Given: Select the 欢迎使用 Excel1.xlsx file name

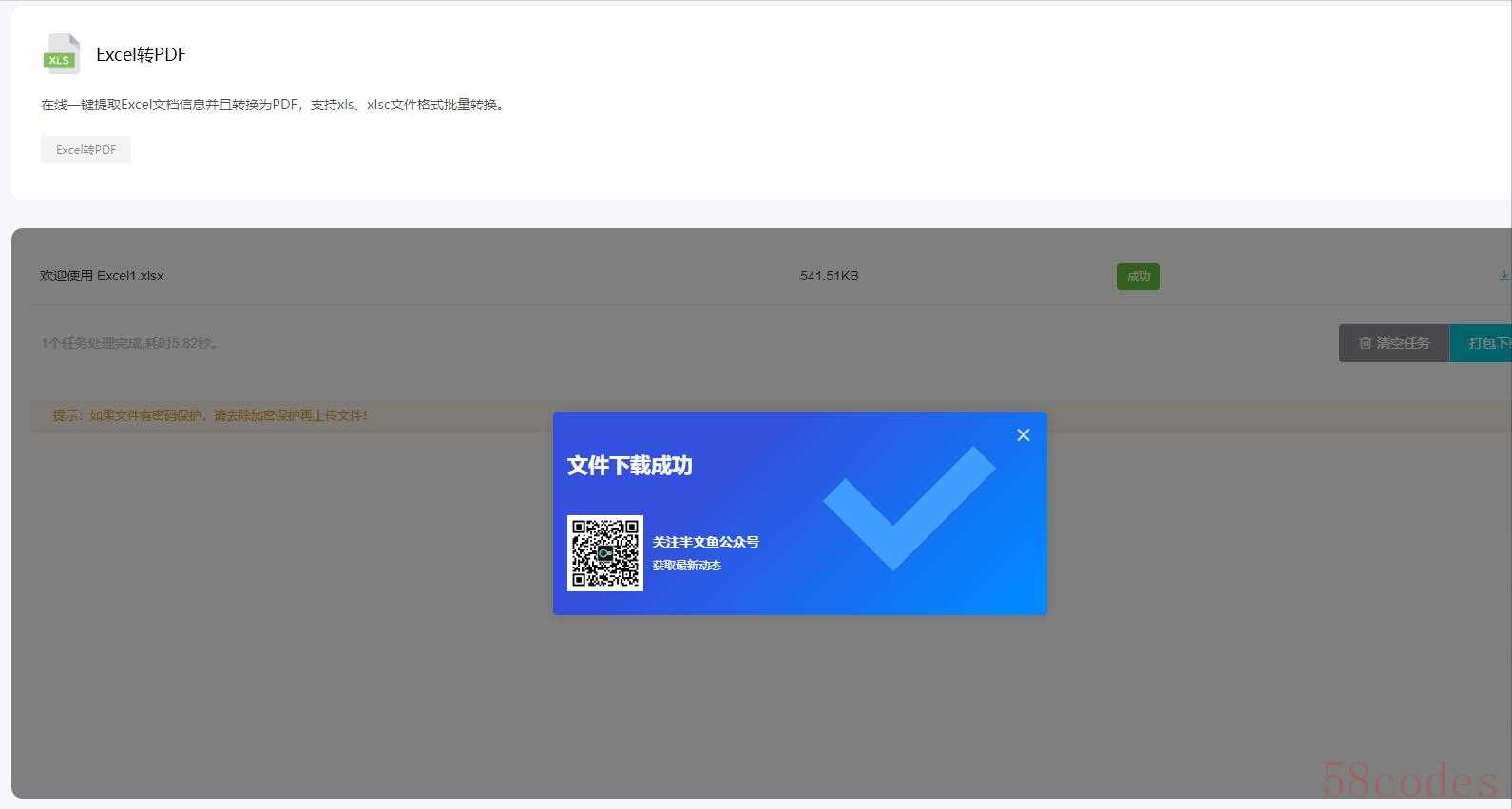Looking at the screenshot, I should (102, 276).
